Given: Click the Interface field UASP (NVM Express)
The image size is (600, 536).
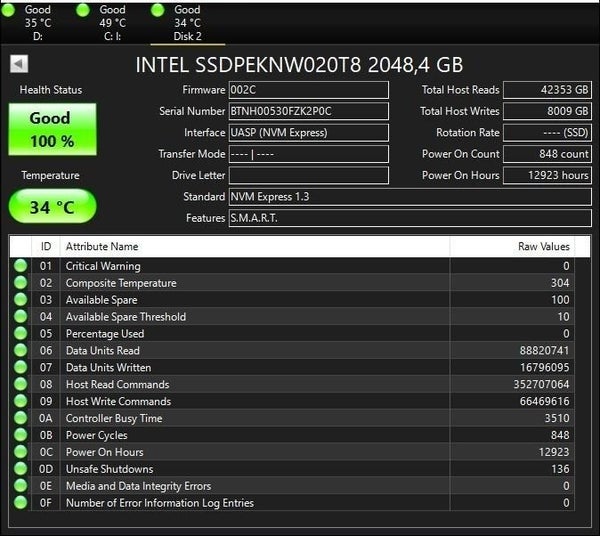Looking at the screenshot, I should (x=308, y=133).
